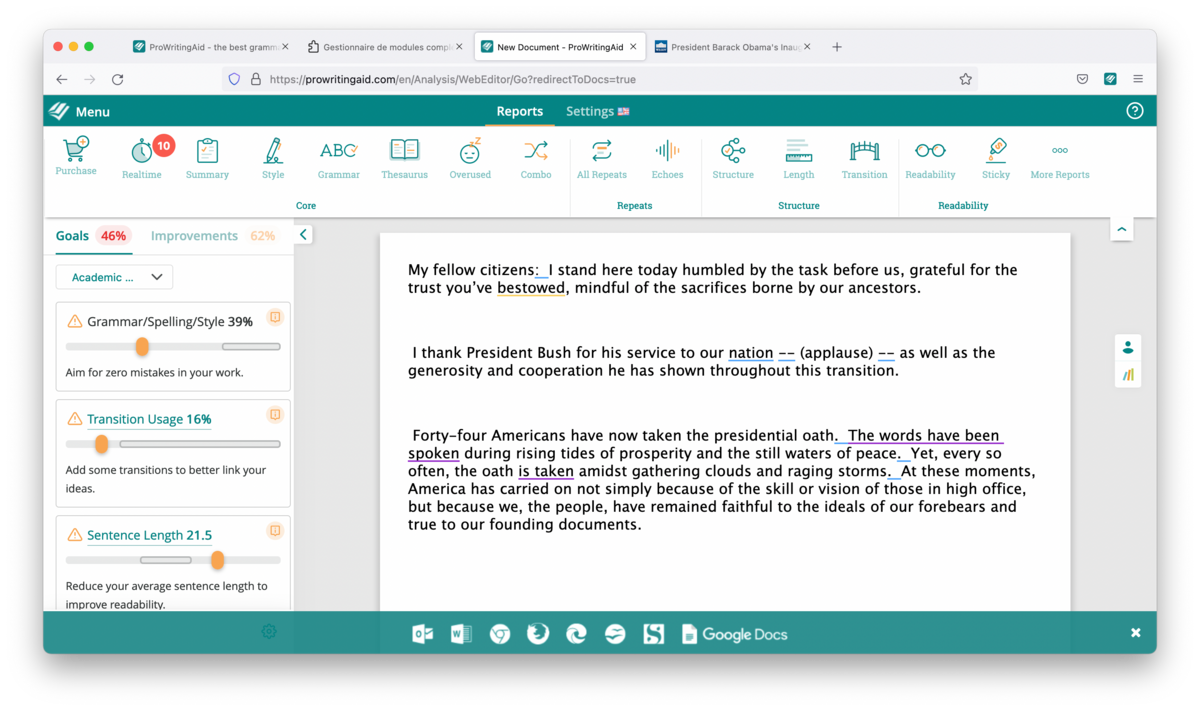
Task: Click the Scrivener integration icon
Action: pos(653,634)
